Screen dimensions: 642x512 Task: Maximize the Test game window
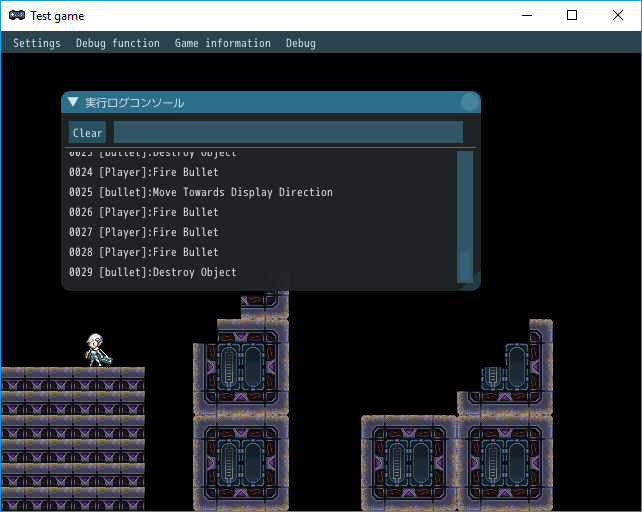(572, 16)
